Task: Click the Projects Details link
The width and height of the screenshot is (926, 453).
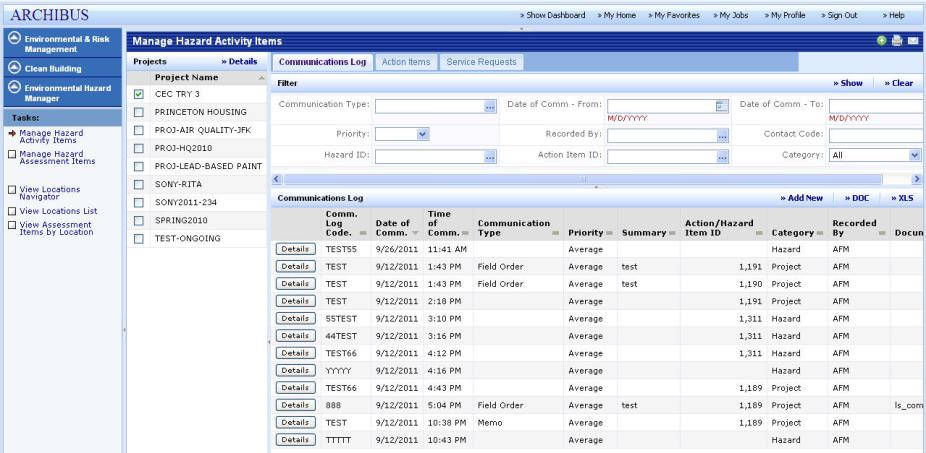Action: pyautogui.click(x=239, y=61)
